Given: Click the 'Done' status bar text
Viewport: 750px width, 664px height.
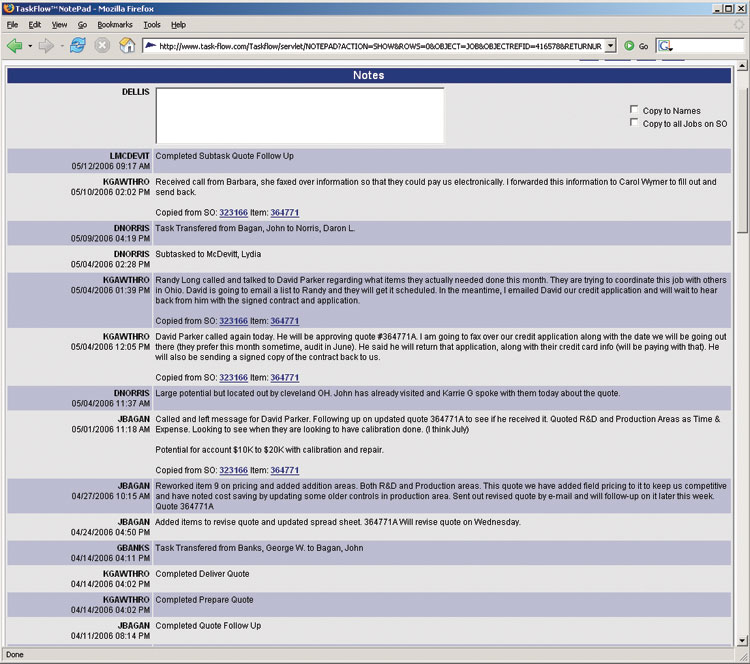Looking at the screenshot, I should (15, 654).
